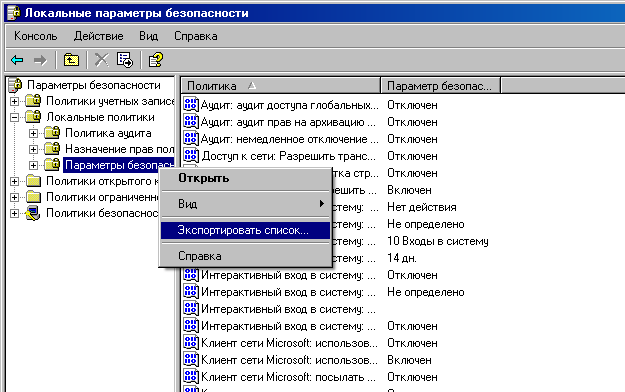Screen dimensions: 625x392
Task: Expand Политика аудита tree node
Action: pos(33,133)
